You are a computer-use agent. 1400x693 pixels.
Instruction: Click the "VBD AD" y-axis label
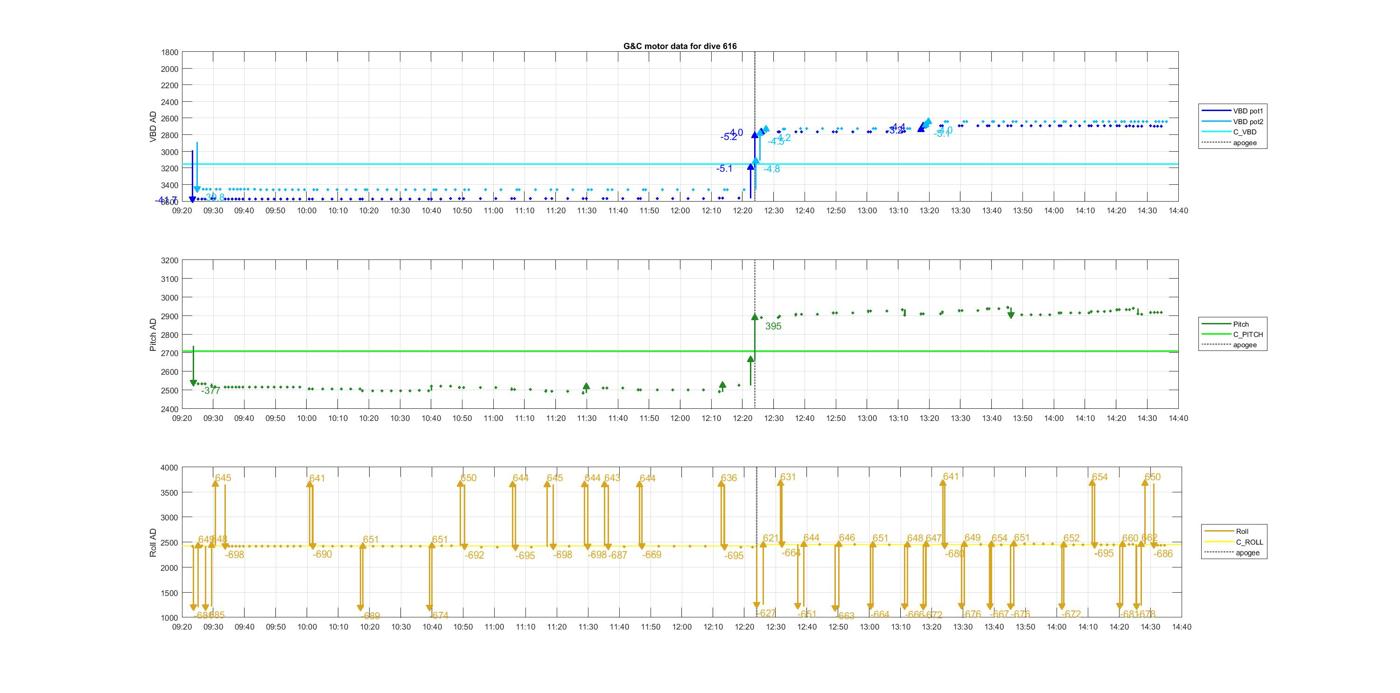[153, 126]
